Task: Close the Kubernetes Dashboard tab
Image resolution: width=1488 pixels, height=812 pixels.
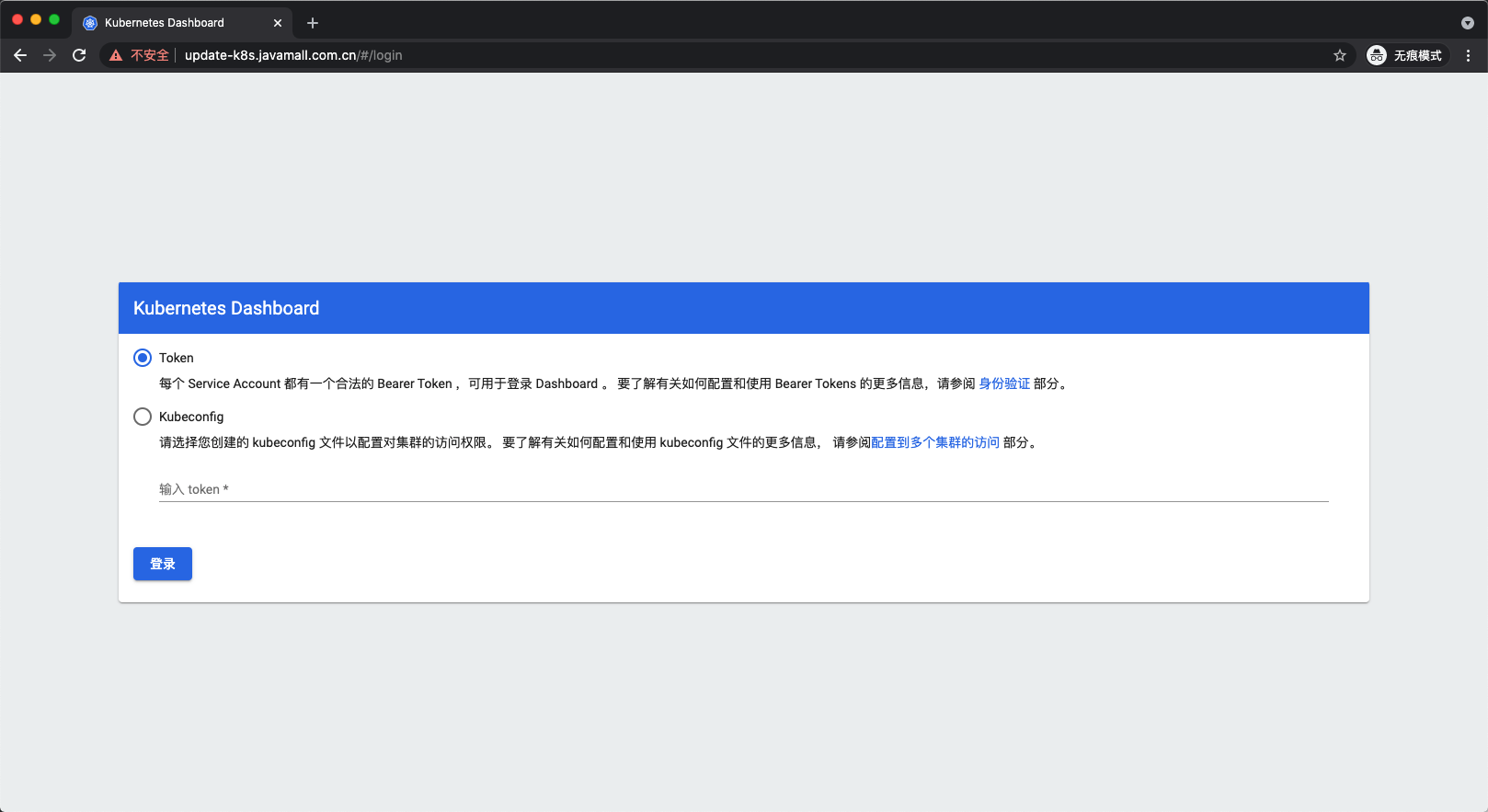Action: tap(278, 23)
